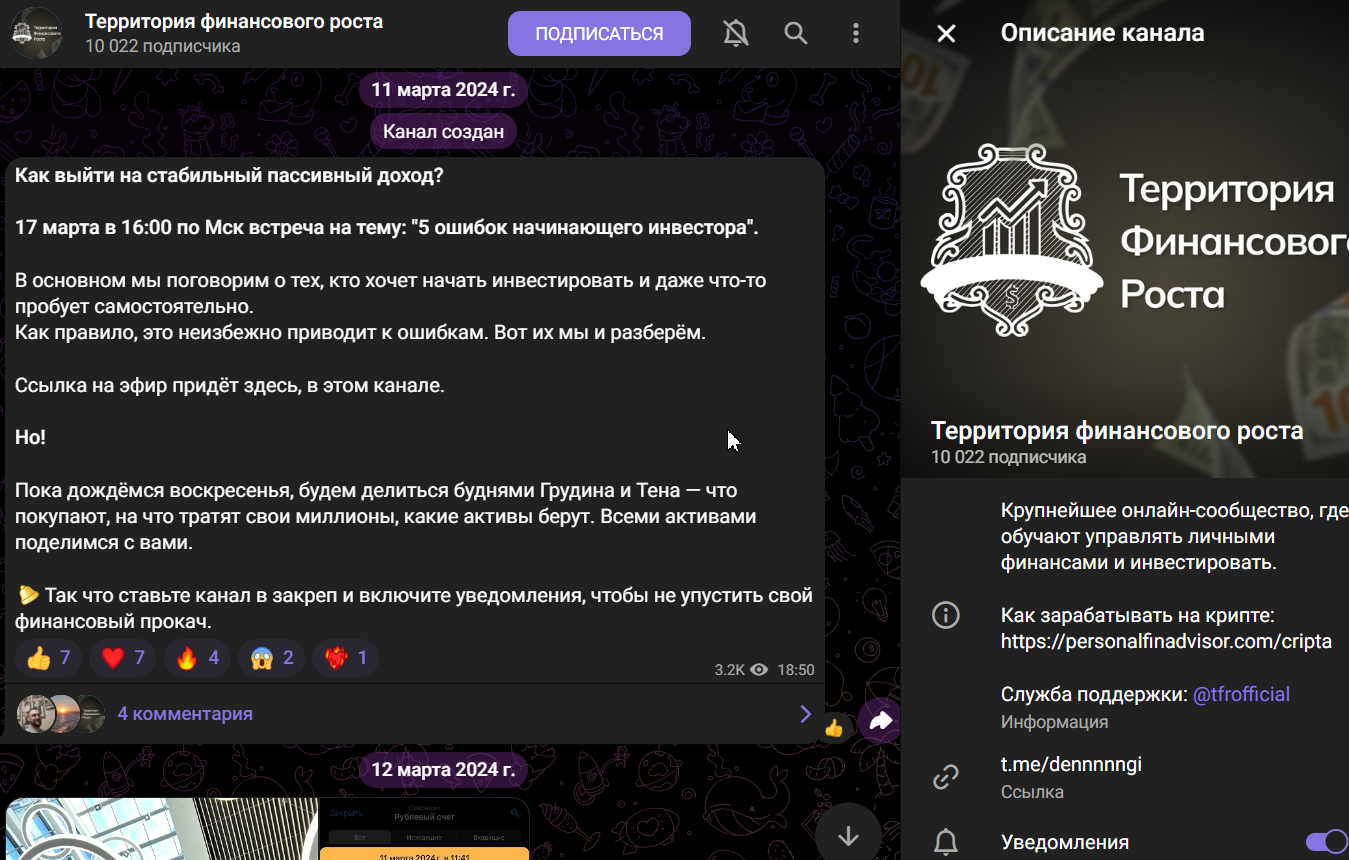
Task: Click the 12 марта 2024 г. date badge
Action: point(443,769)
